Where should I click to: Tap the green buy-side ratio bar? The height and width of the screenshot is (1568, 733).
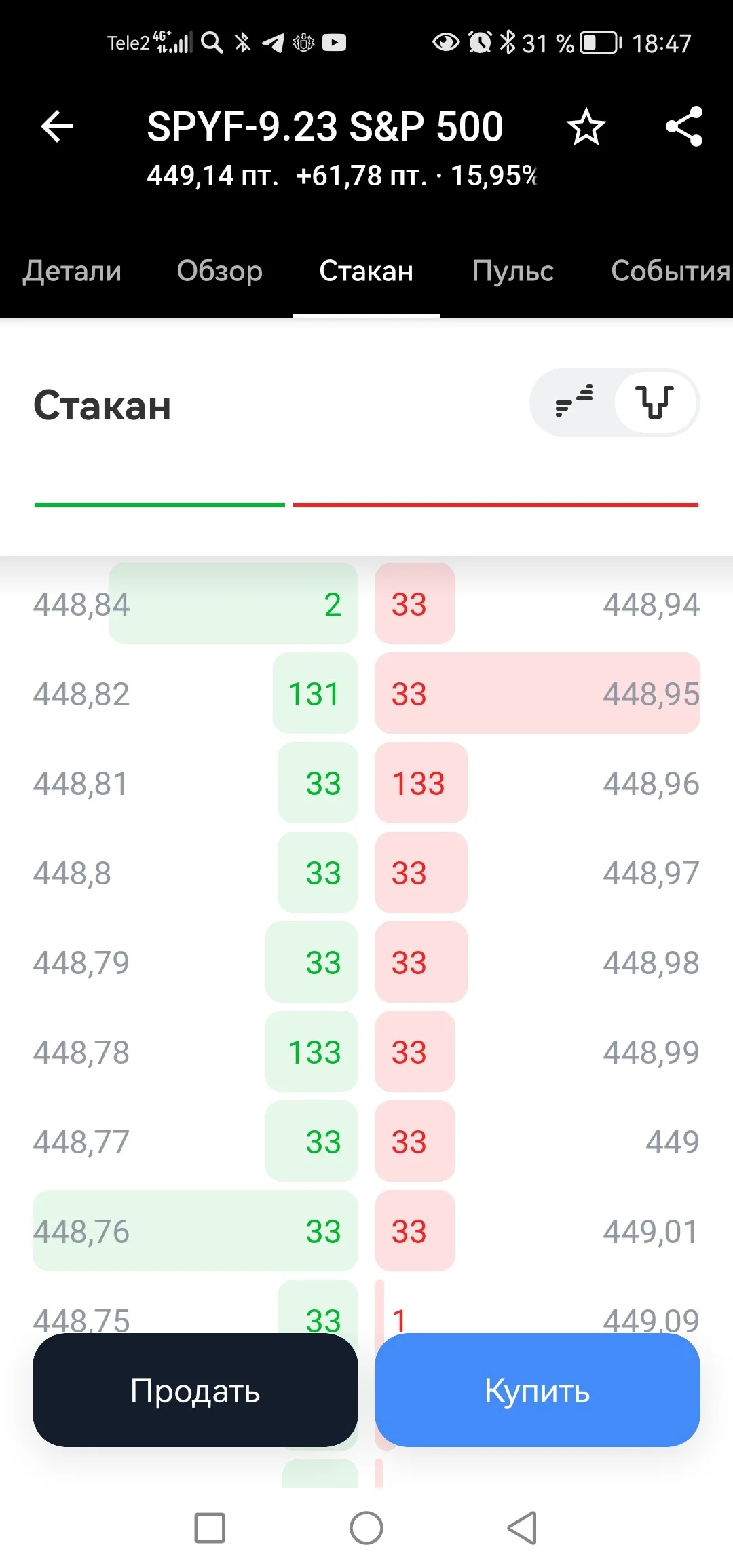pos(159,505)
